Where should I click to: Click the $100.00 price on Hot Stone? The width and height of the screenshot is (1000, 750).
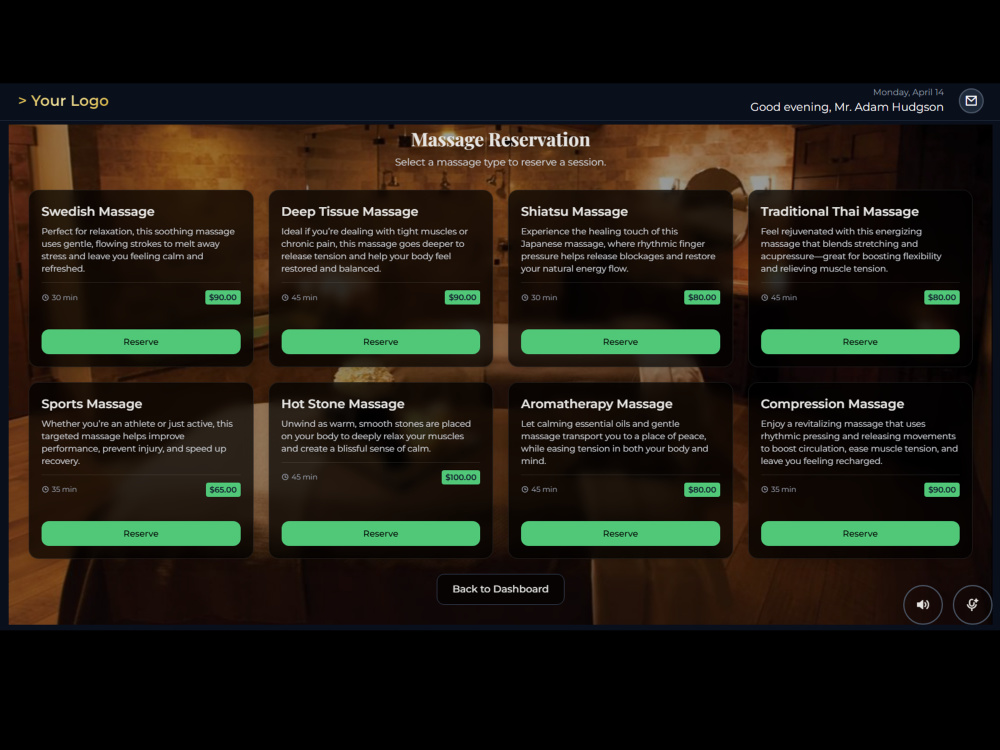point(460,477)
